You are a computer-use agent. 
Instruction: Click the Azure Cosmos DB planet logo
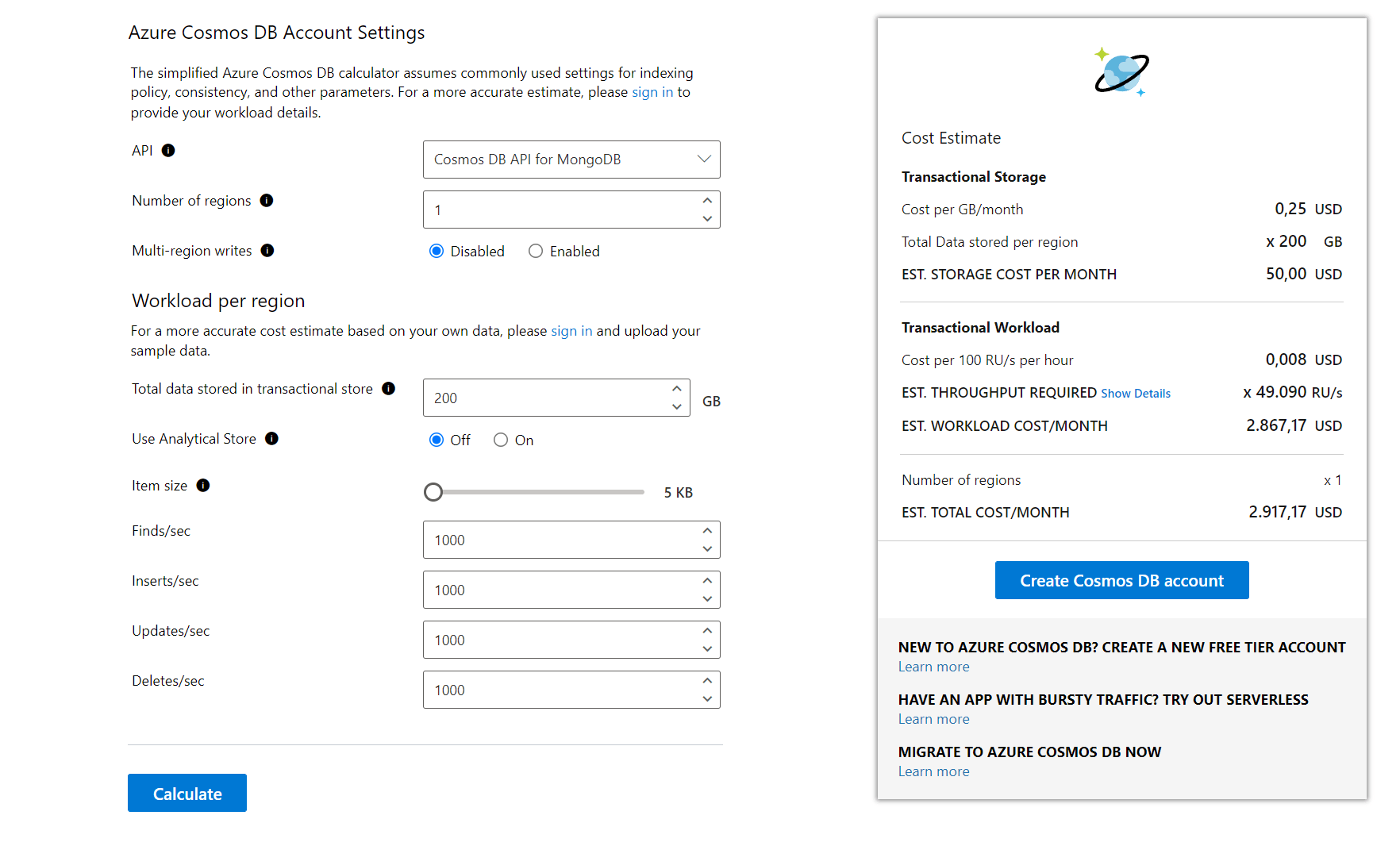(1121, 72)
